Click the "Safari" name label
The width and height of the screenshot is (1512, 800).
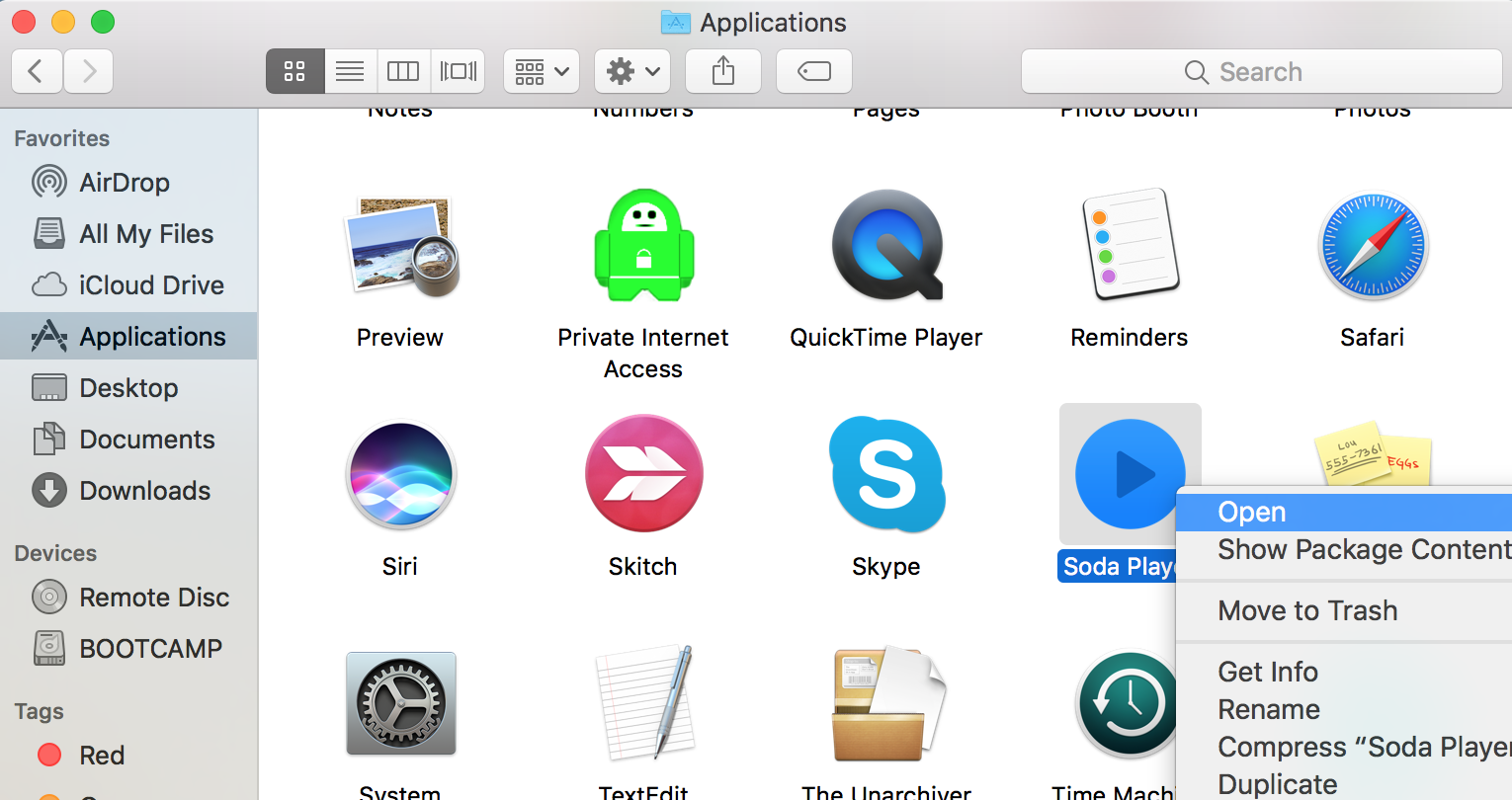click(x=1373, y=338)
